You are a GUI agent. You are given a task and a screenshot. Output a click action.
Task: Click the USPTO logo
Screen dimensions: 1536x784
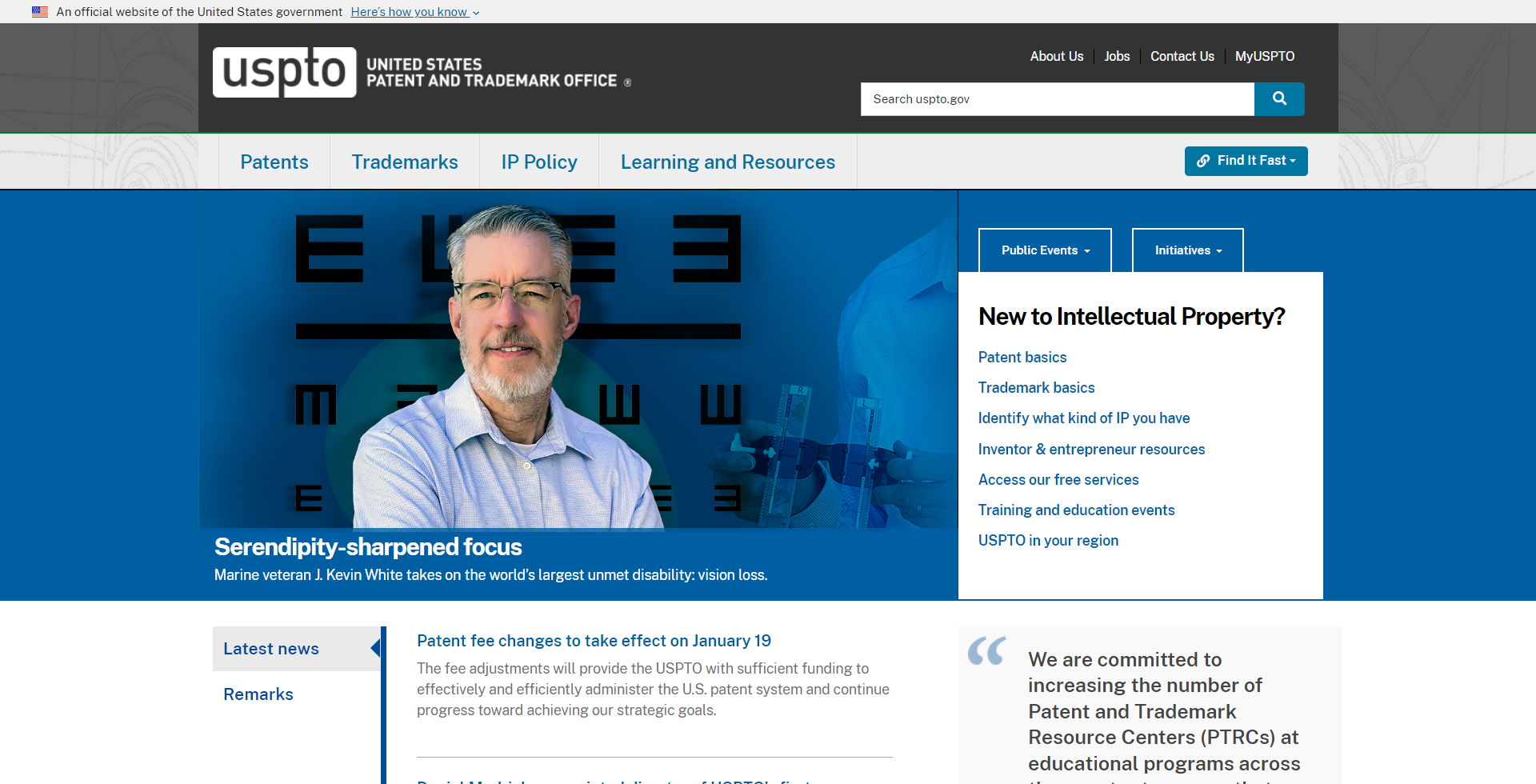(284, 72)
